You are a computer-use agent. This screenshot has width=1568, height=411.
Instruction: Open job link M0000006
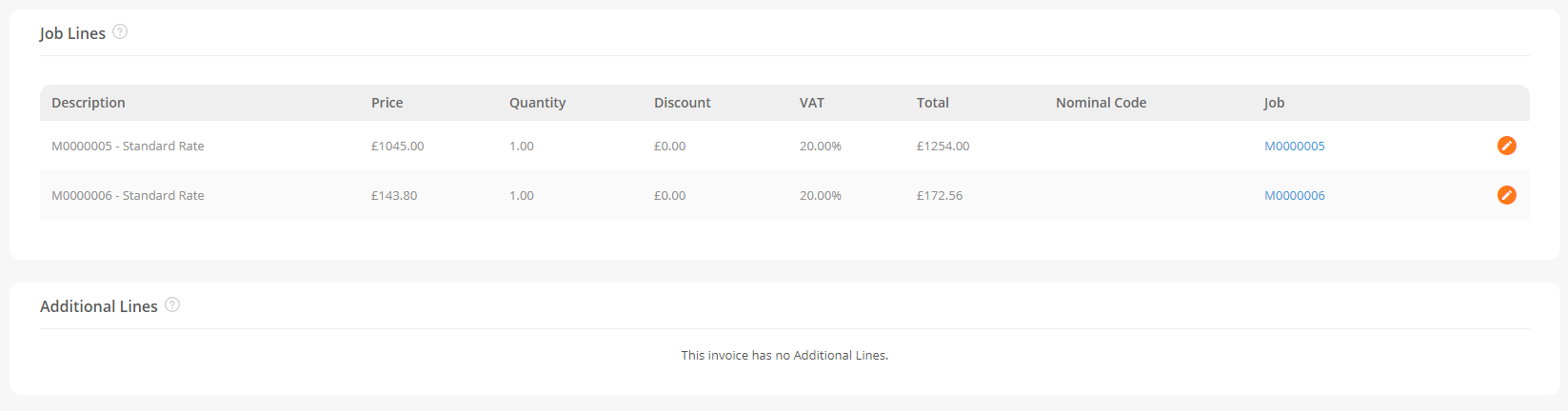click(x=1294, y=195)
